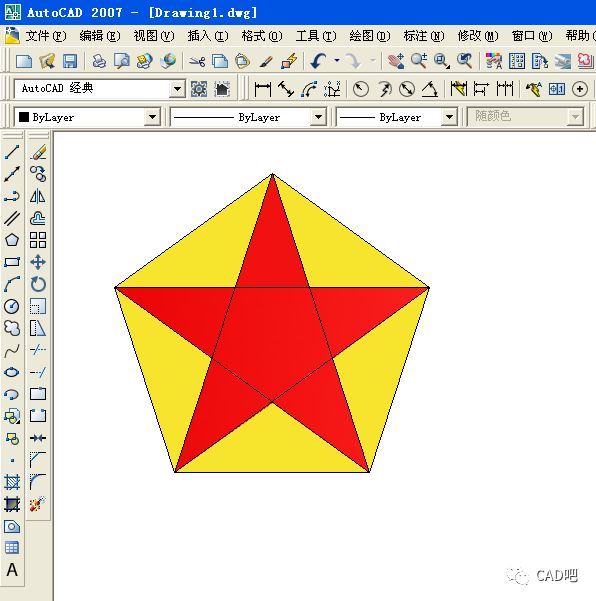Open the 标注(N) menu
596x601 pixels.
(424, 36)
